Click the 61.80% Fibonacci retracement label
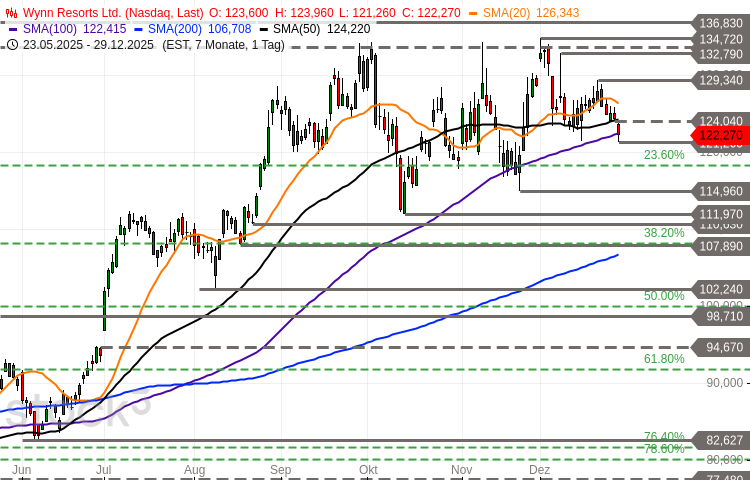 664,359
